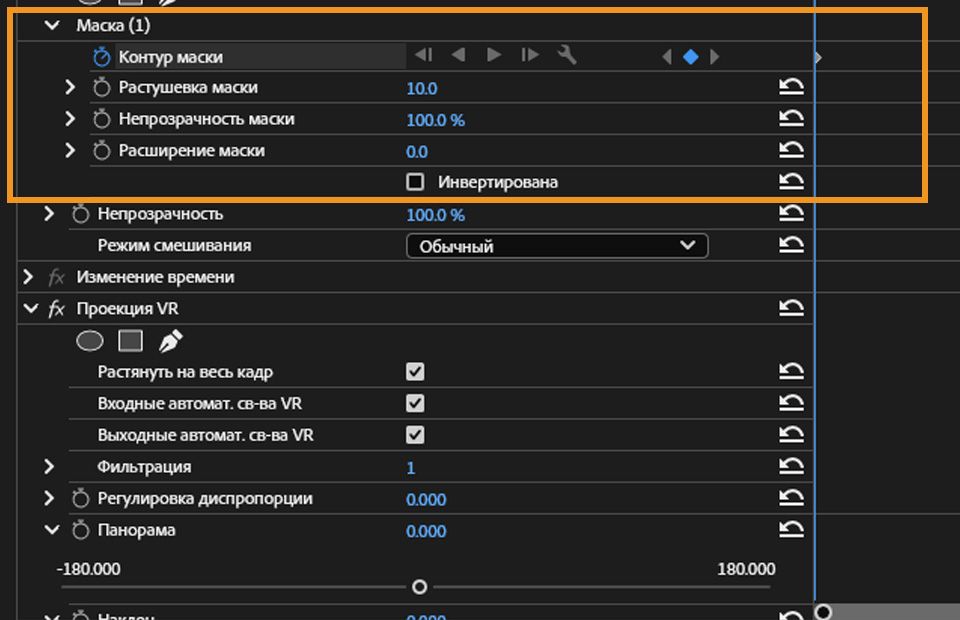Reset Непрозрачность маски parameter
Viewport: 960px width, 620px height.
(x=791, y=118)
